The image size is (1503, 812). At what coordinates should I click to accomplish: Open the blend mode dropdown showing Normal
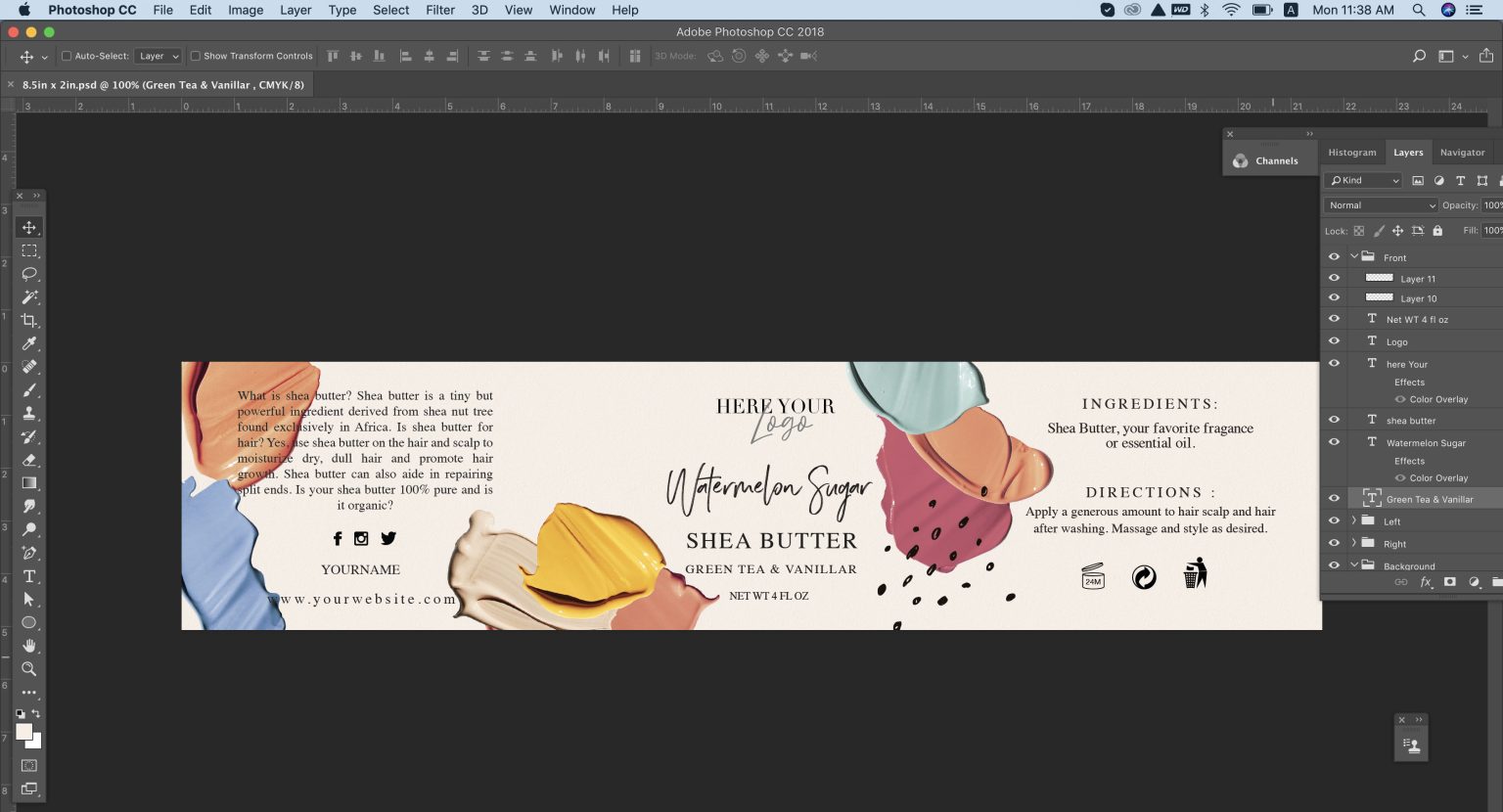pos(1380,204)
